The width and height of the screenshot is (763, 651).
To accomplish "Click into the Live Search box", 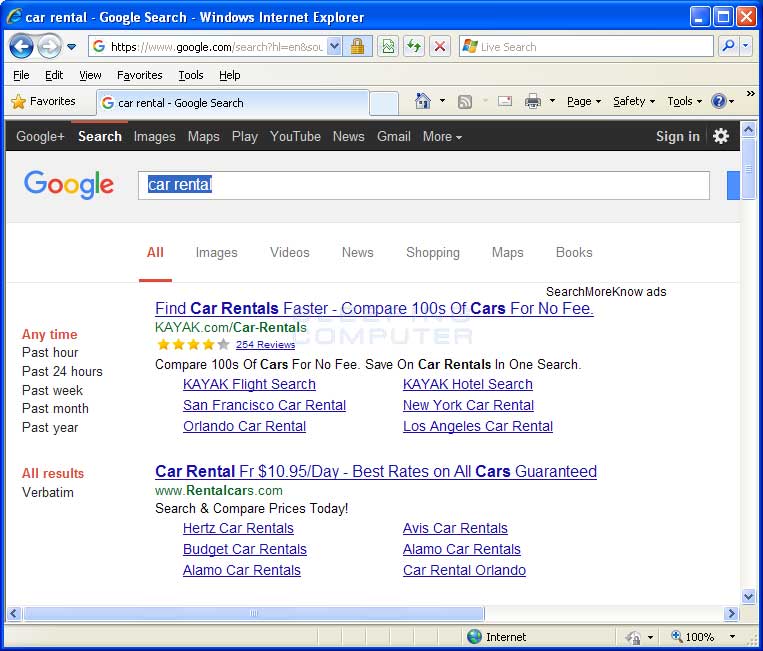I will click(x=586, y=47).
